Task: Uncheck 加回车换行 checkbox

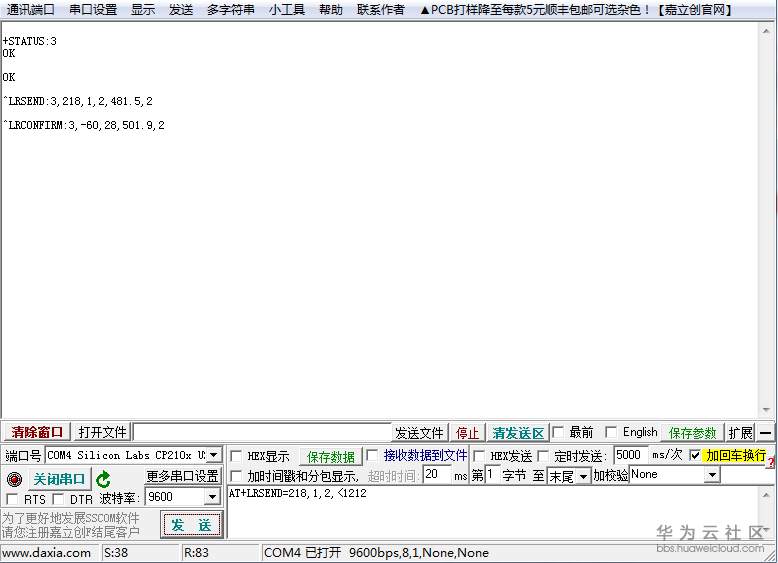Action: click(x=695, y=455)
